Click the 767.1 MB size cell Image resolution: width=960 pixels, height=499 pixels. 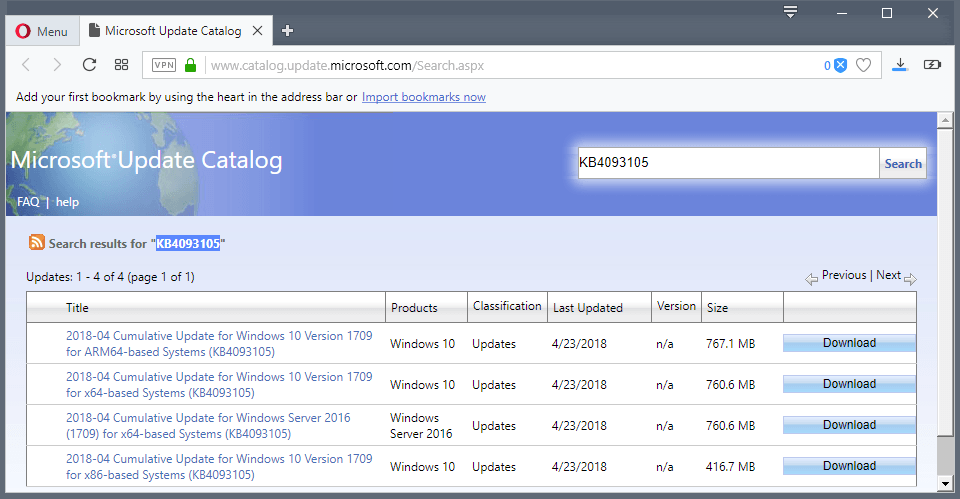click(x=730, y=343)
